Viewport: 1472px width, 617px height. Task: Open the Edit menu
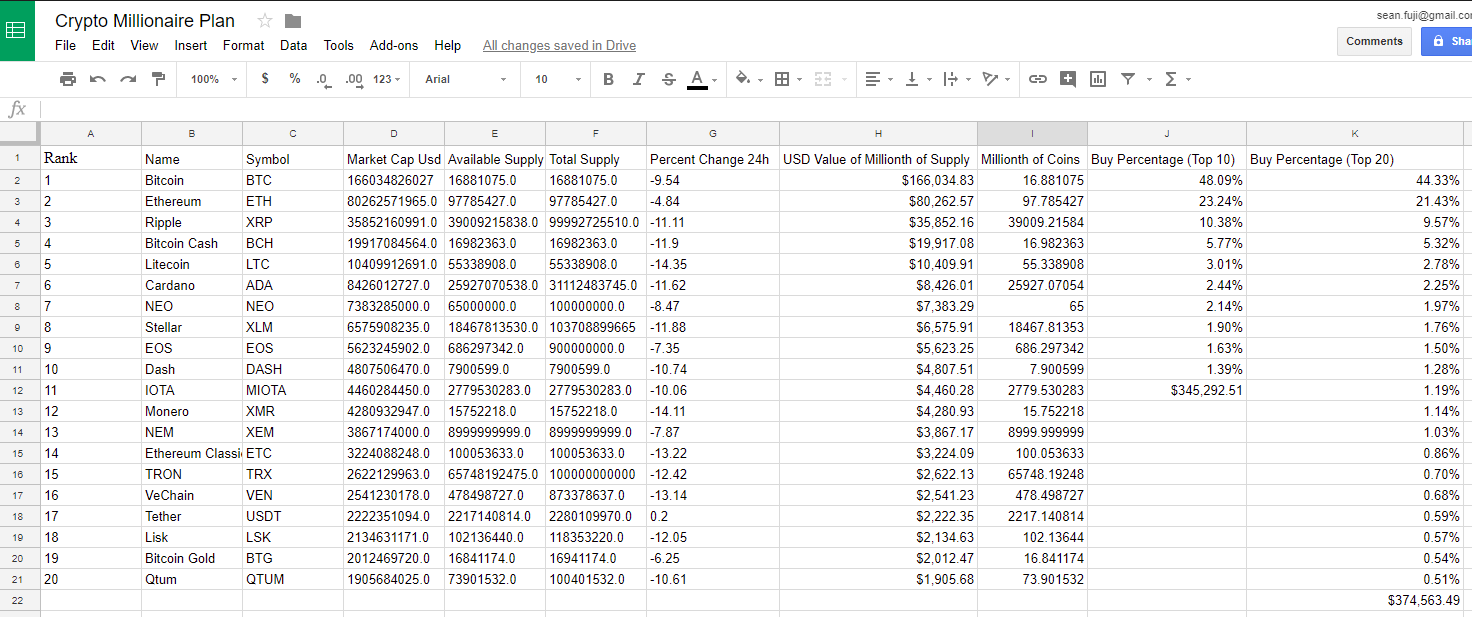(x=103, y=45)
